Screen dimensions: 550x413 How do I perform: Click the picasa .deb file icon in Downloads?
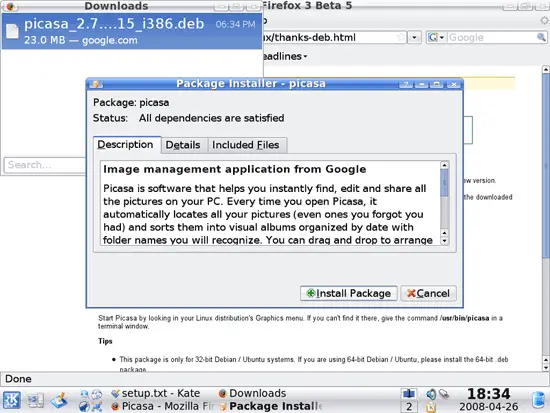pos(12,31)
